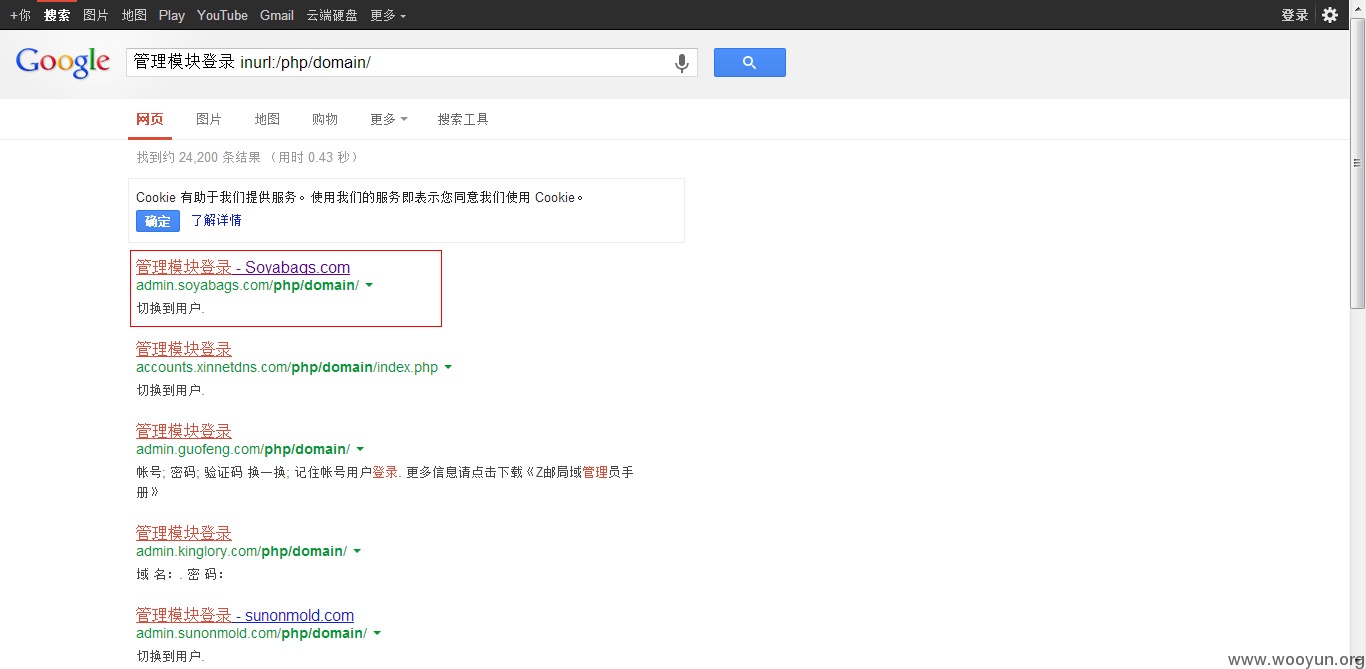Click the admin.kinglory.com/php/domain/ URL text
The width and height of the screenshot is (1366, 669).
click(x=241, y=551)
